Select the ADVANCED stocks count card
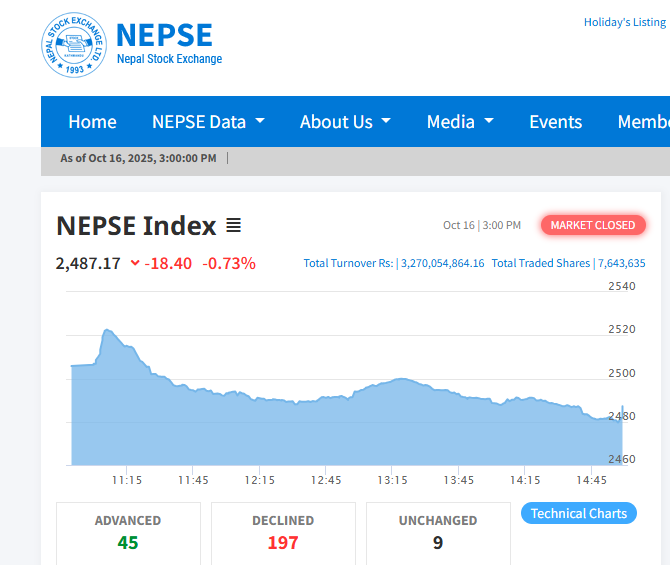670x565 pixels. coord(128,532)
